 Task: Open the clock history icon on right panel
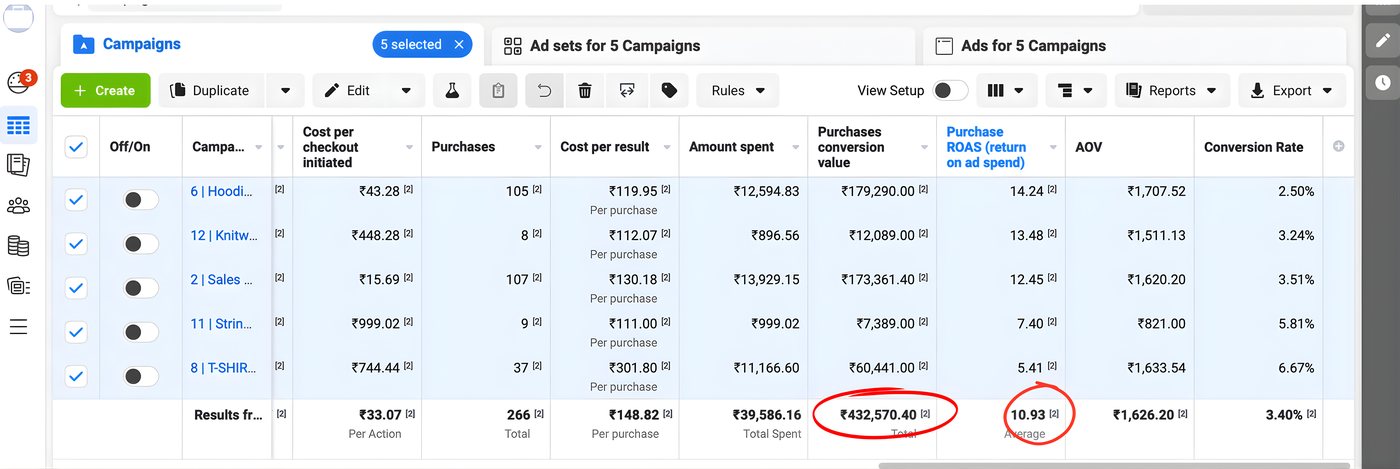(1382, 82)
